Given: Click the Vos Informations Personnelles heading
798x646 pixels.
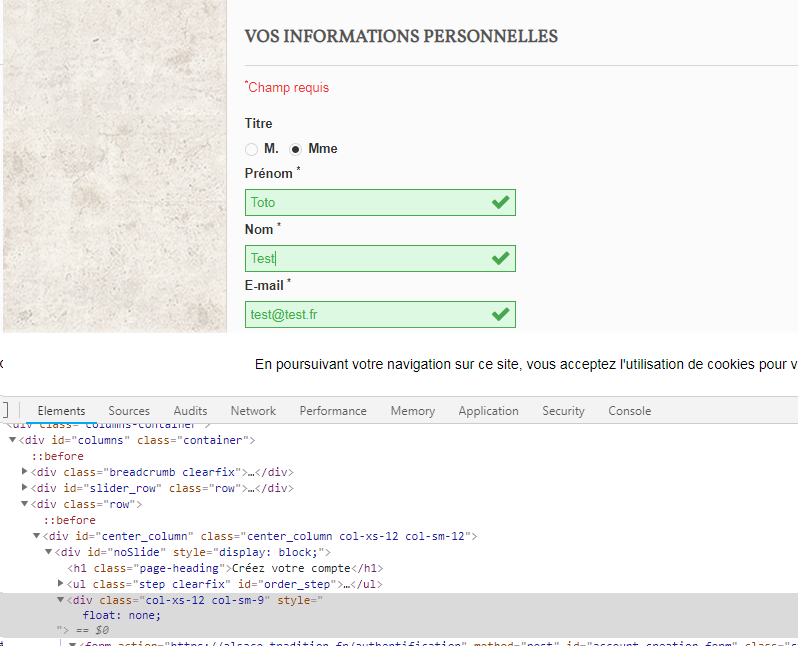Looking at the screenshot, I should (x=401, y=36).
